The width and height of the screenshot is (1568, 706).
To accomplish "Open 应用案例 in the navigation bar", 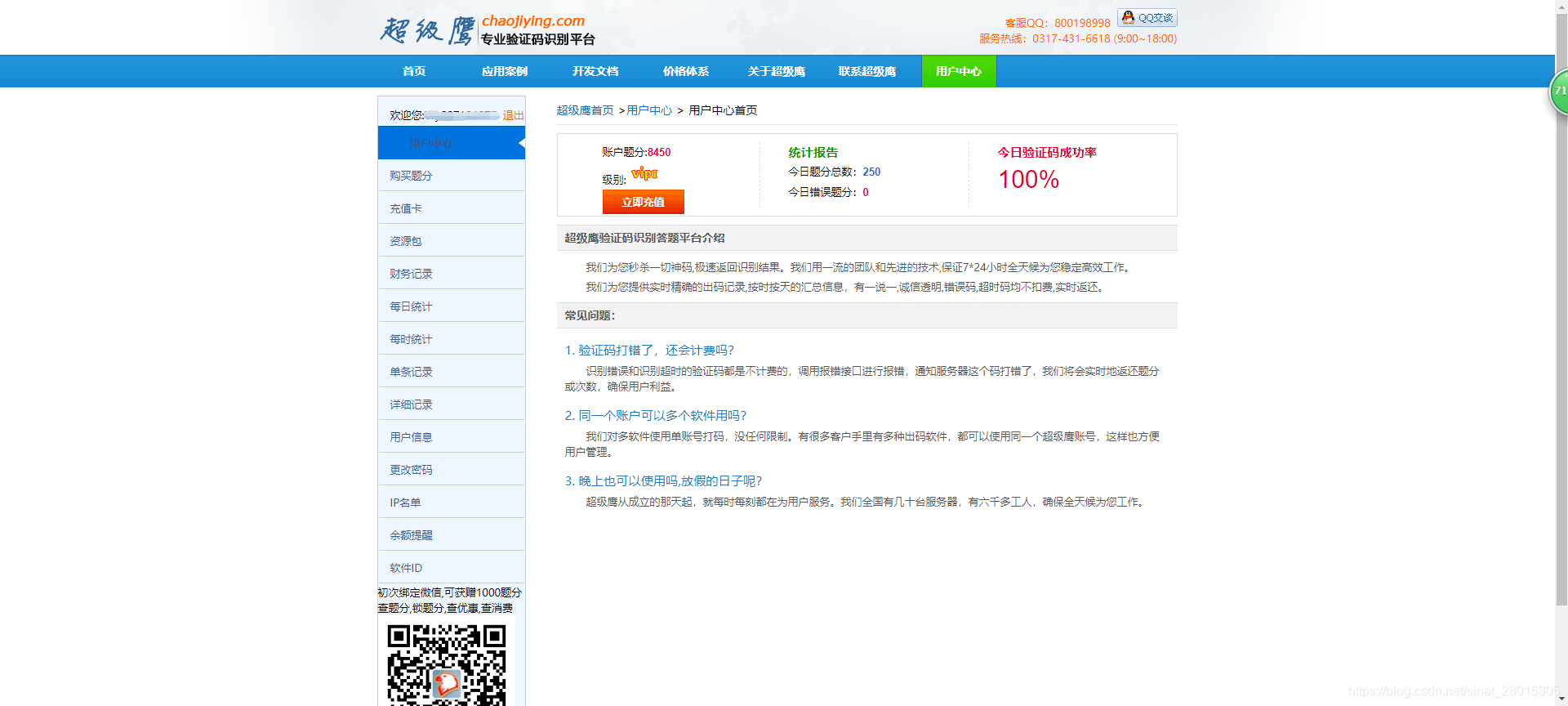I will [x=505, y=71].
